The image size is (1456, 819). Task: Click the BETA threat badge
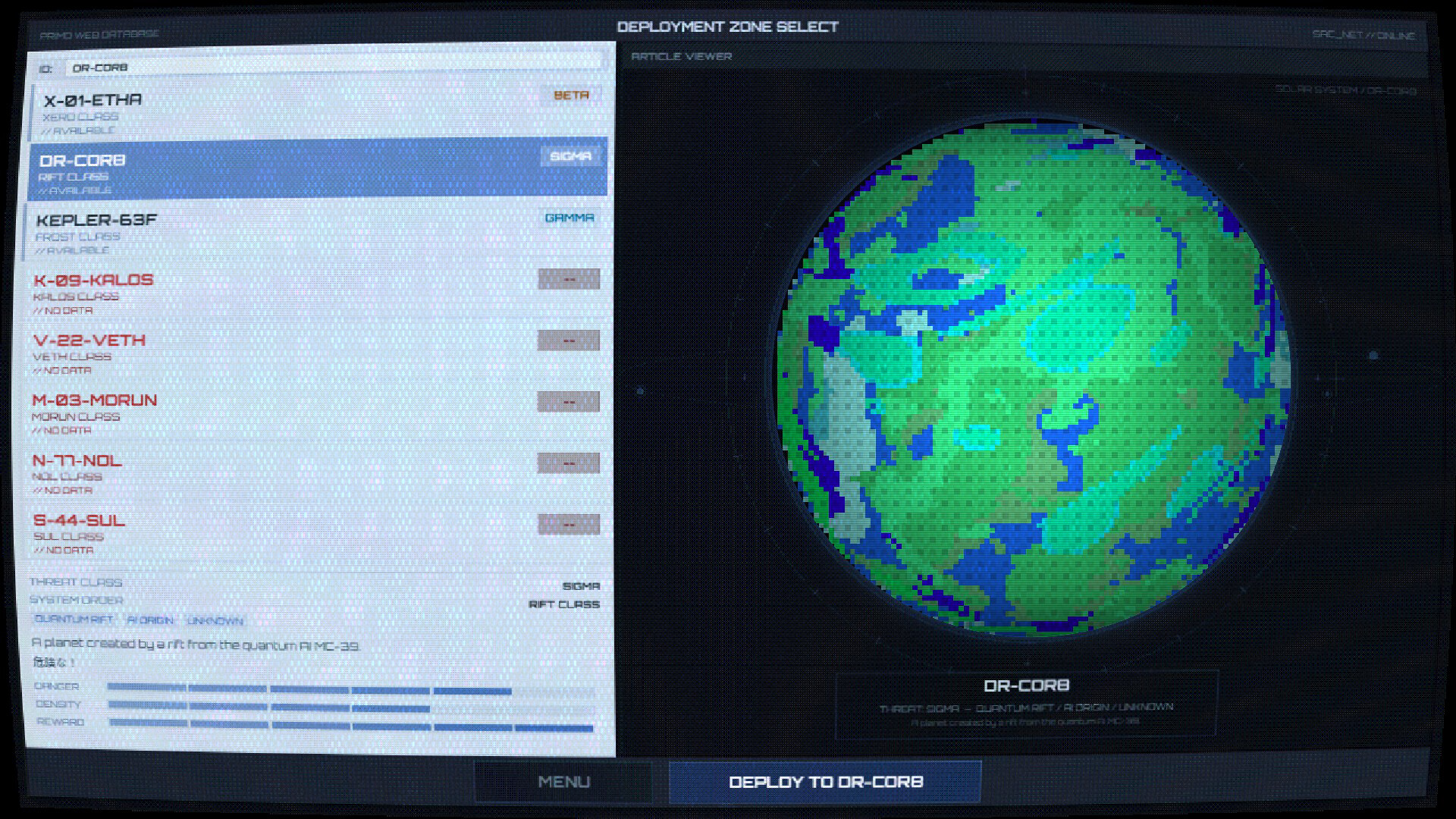pyautogui.click(x=571, y=95)
